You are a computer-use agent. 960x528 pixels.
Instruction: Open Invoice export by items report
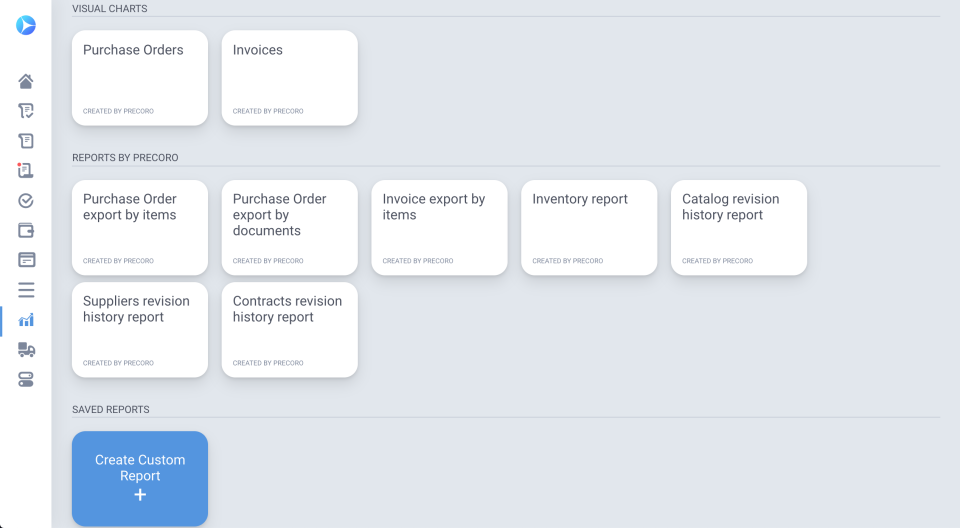439,227
